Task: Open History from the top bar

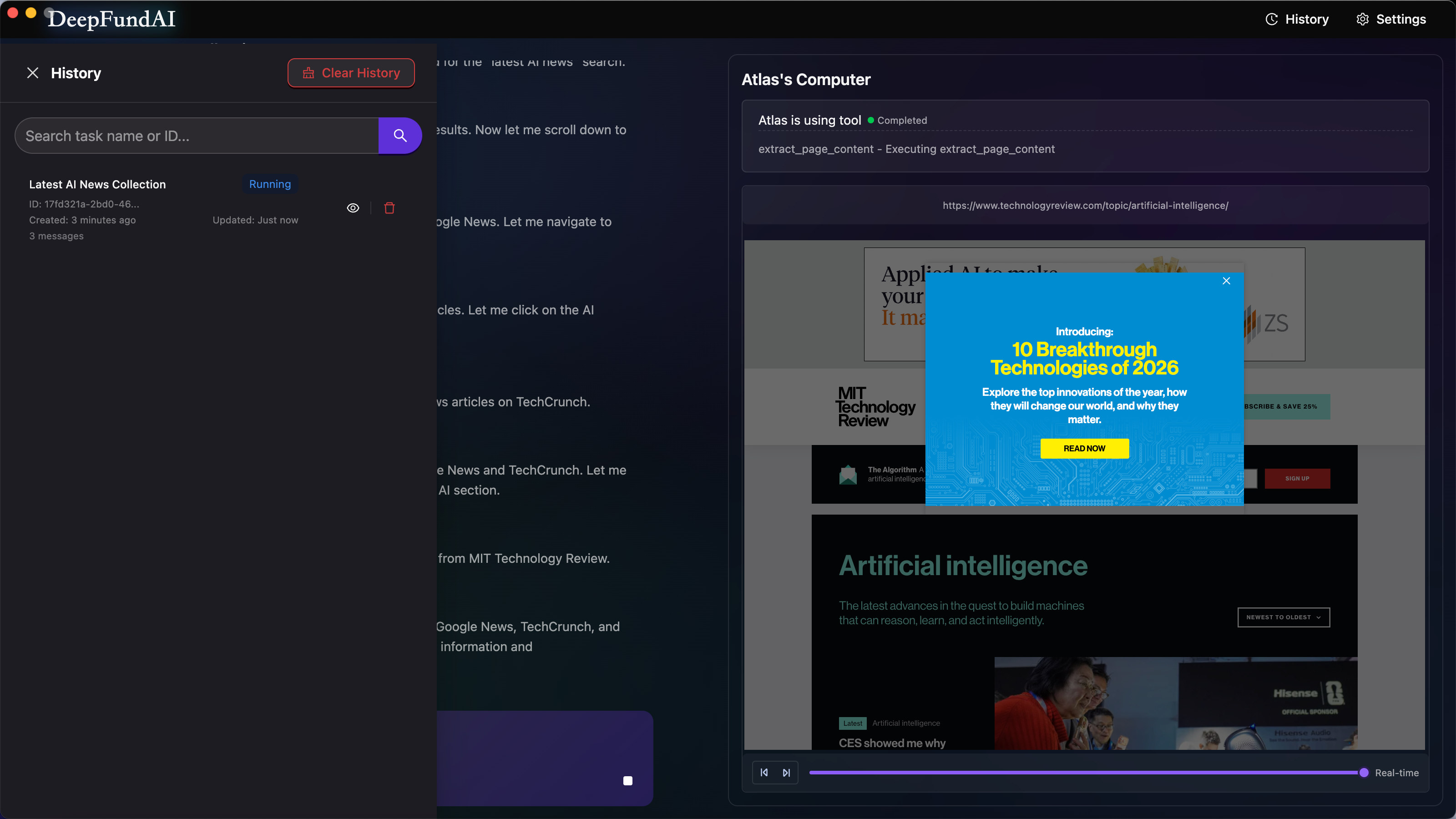Action: click(1297, 19)
